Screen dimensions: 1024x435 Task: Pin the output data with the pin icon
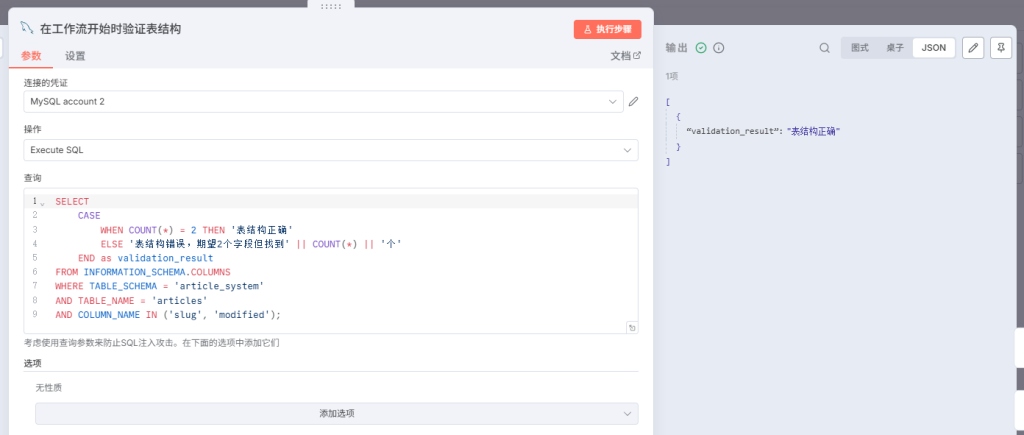coord(1000,48)
